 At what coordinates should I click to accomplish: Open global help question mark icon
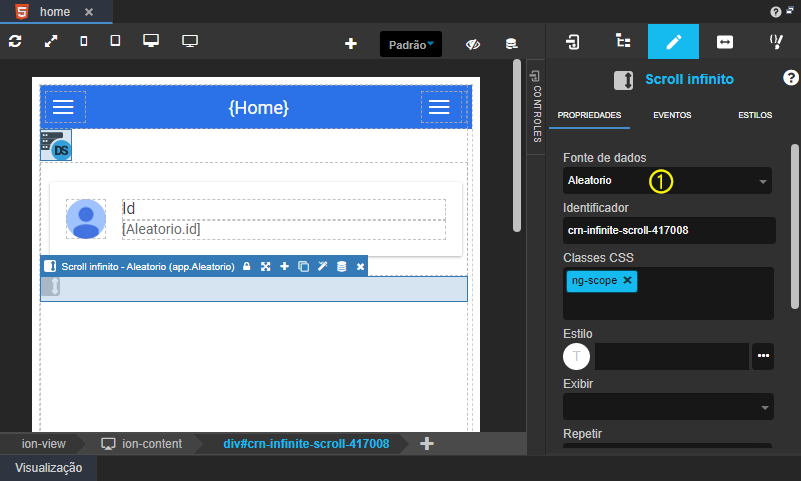(776, 12)
